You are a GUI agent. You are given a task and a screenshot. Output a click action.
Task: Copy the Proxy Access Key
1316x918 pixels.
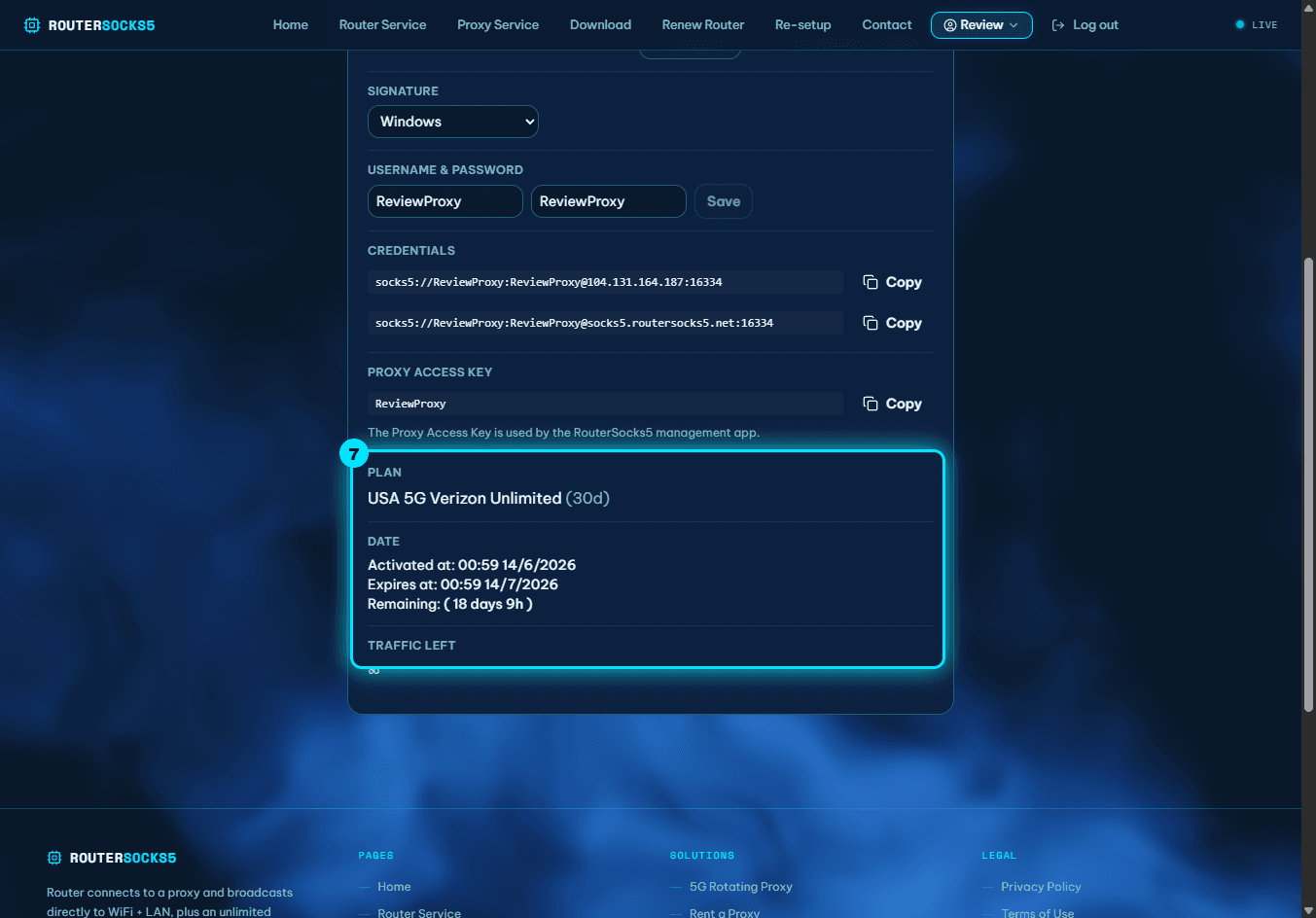click(892, 404)
